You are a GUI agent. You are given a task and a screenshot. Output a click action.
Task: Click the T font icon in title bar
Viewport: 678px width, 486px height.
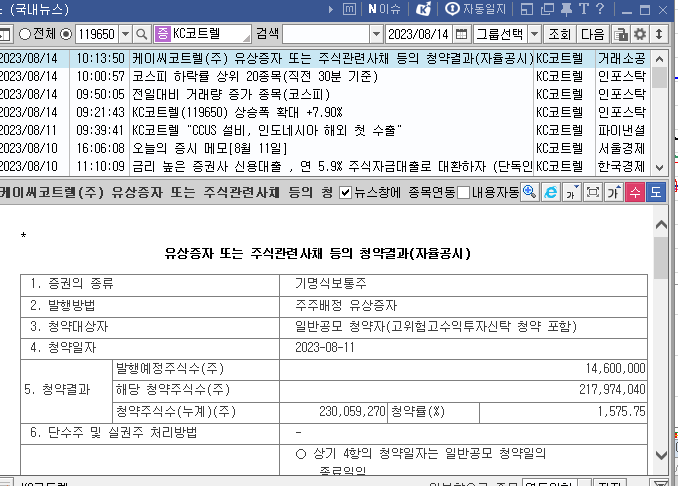click(x=584, y=9)
